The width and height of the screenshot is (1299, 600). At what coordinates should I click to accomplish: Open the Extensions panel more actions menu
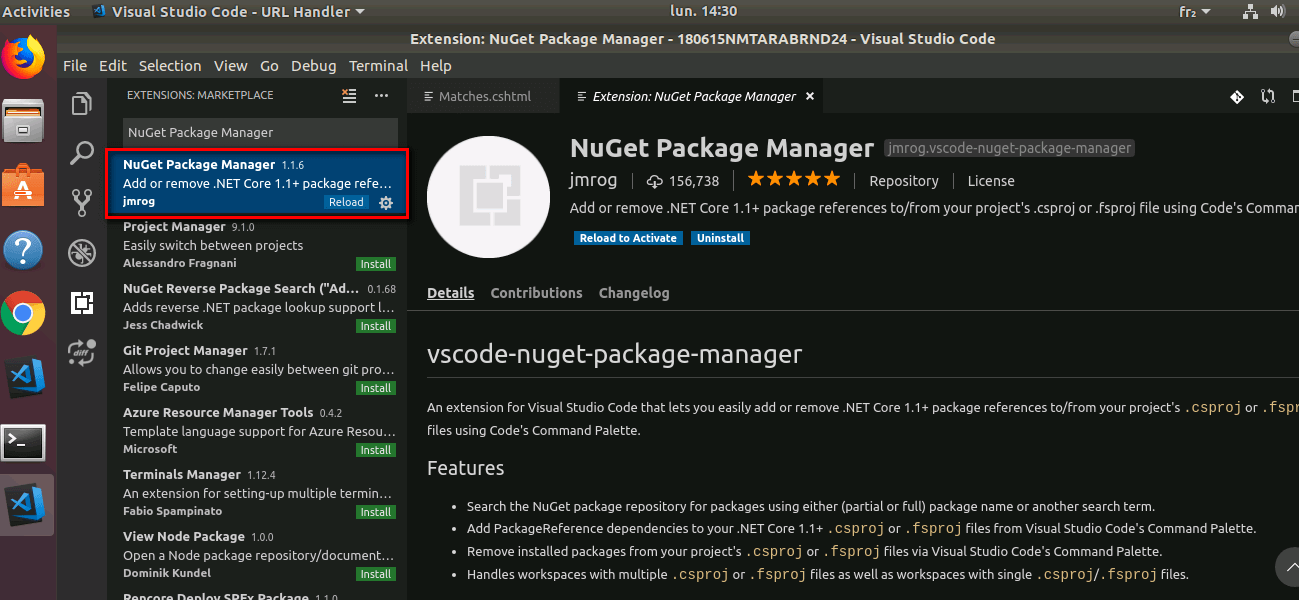pyautogui.click(x=381, y=96)
